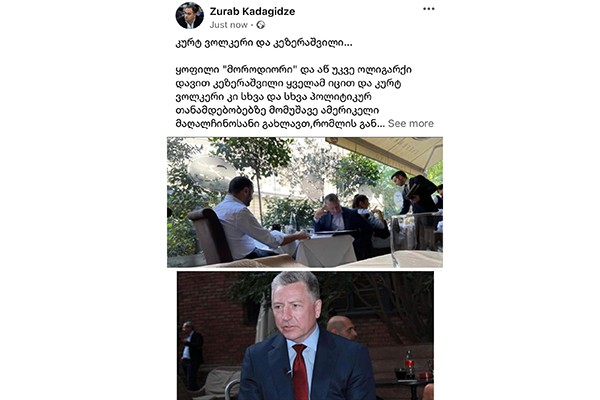Click the beige awning in the cafe photo

[386, 153]
